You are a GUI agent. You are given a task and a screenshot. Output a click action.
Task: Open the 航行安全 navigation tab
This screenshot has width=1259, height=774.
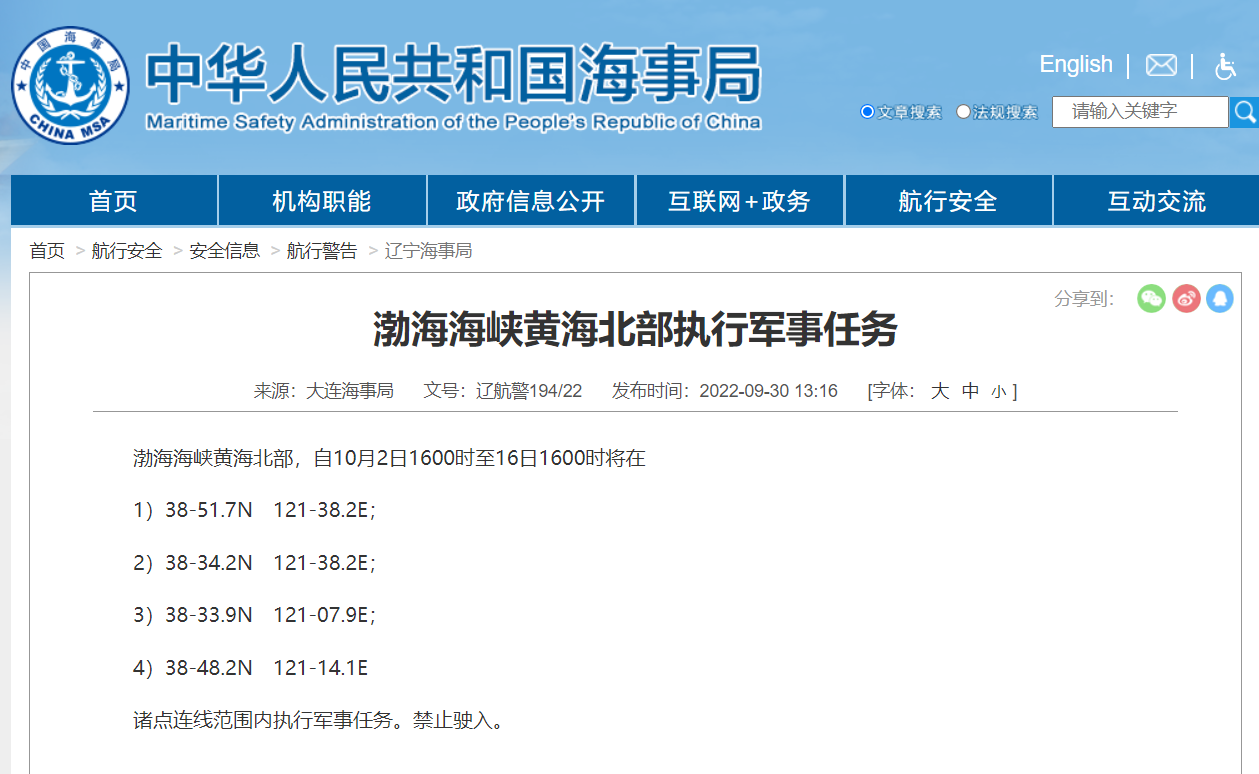click(948, 201)
